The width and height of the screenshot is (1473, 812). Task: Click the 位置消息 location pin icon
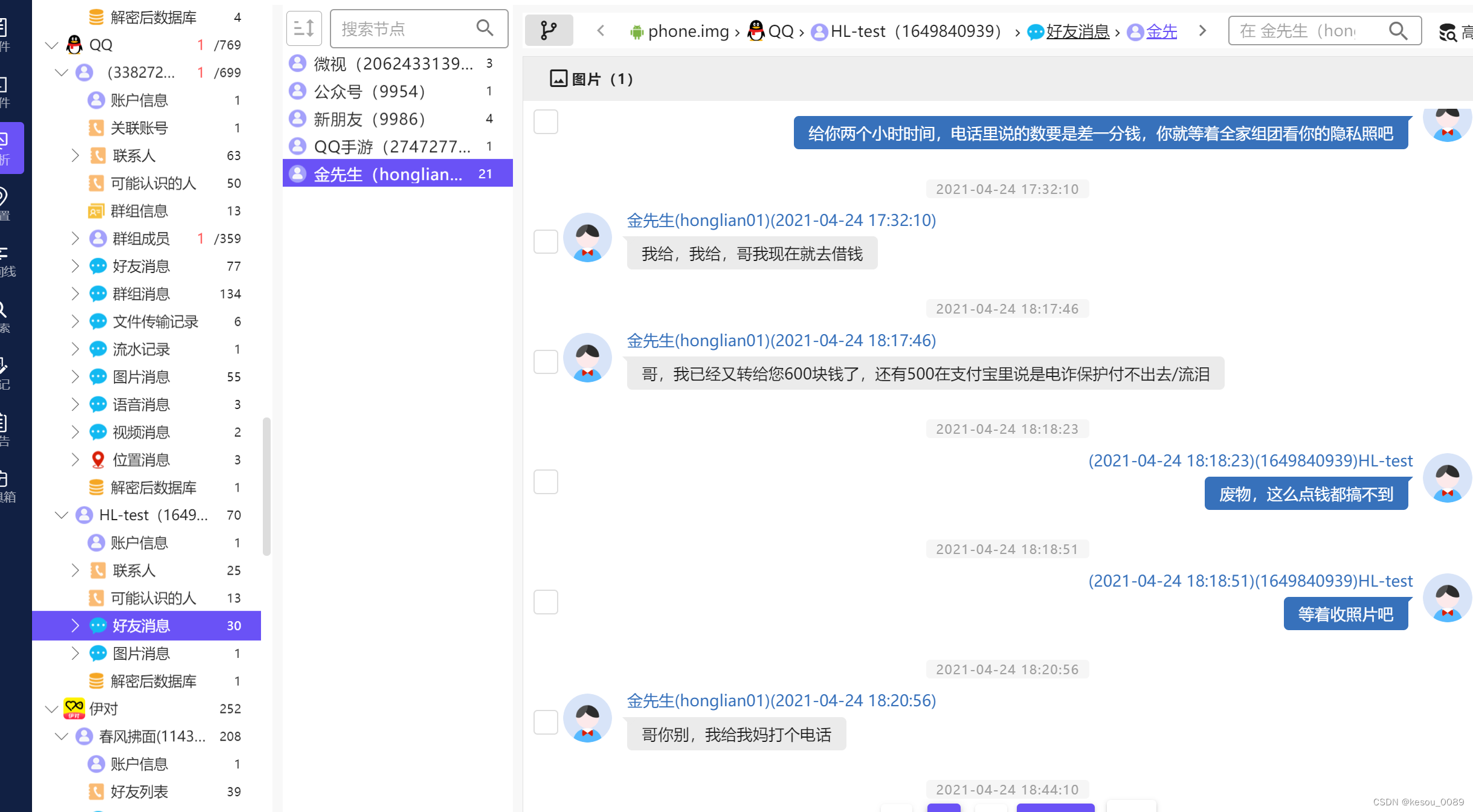[97, 460]
